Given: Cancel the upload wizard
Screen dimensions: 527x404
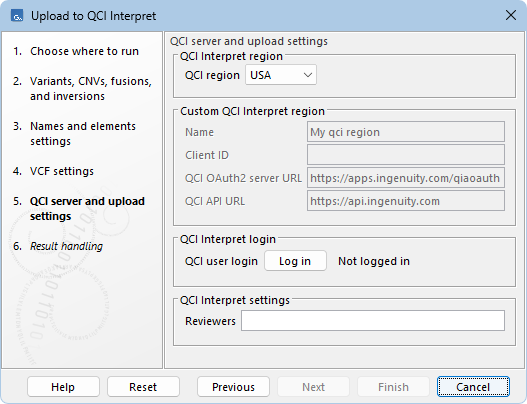Looking at the screenshot, I should (x=473, y=387).
